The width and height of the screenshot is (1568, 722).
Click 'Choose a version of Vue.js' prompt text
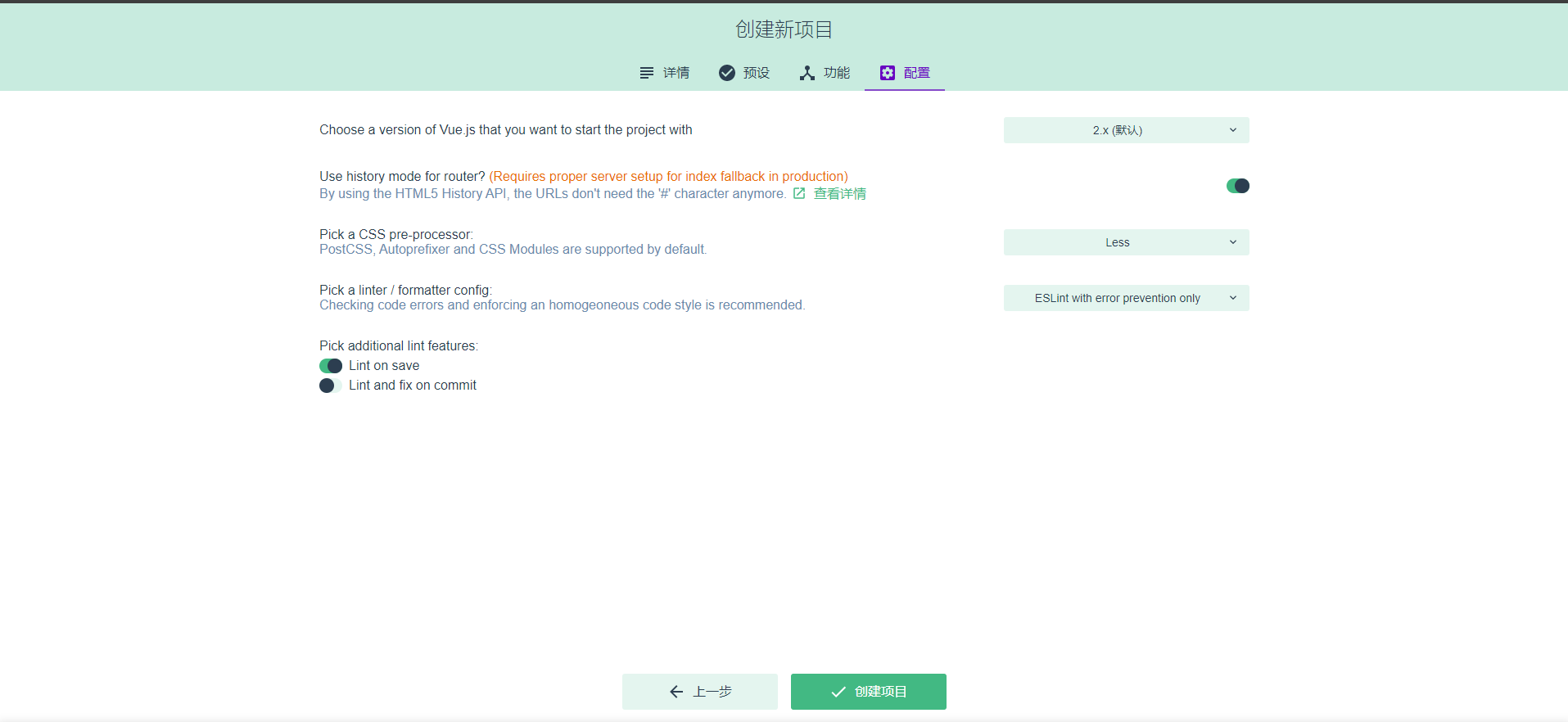(506, 130)
